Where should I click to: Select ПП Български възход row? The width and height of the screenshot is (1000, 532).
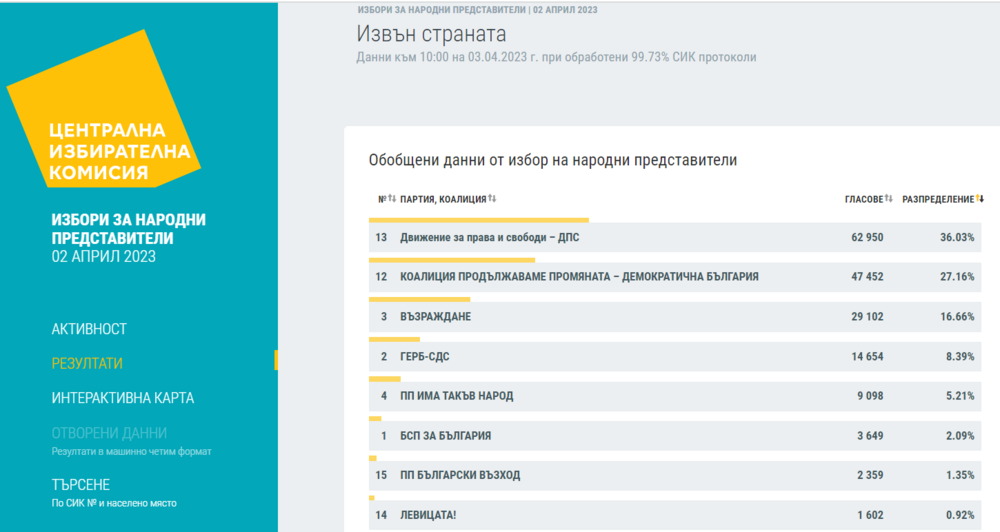(x=675, y=475)
